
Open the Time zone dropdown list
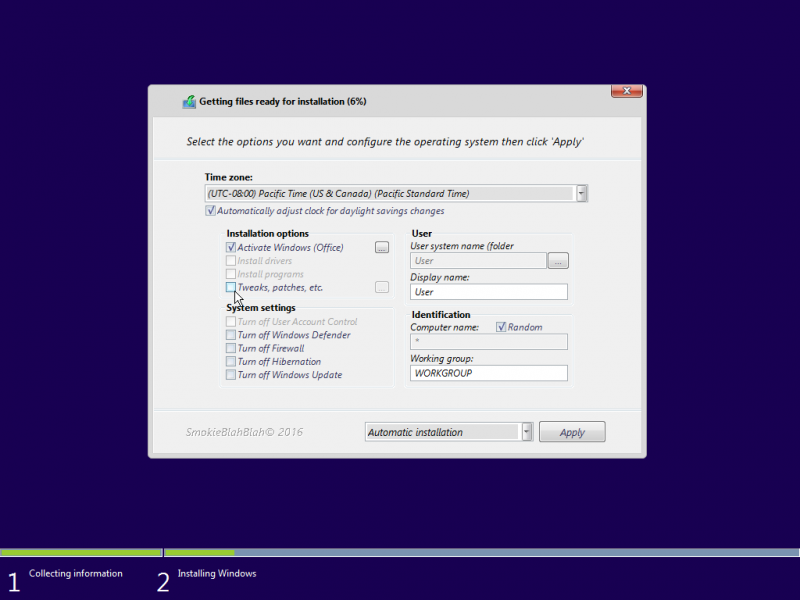pos(581,193)
